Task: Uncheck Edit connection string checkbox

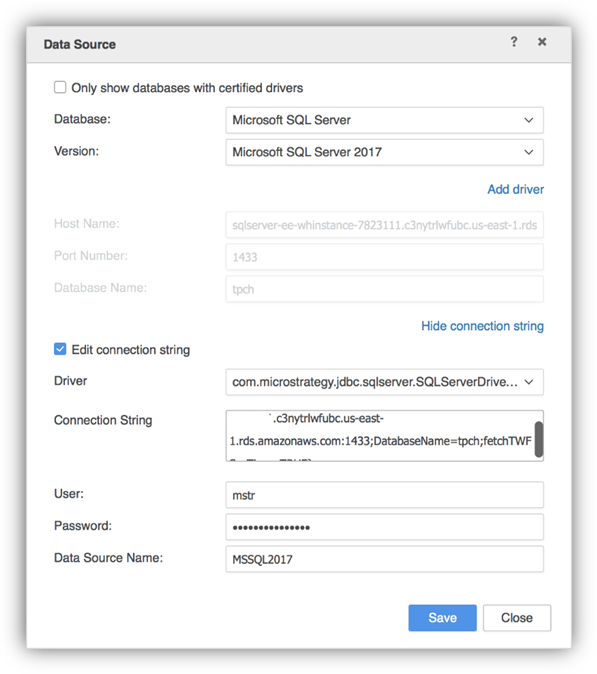Action: tap(60, 349)
